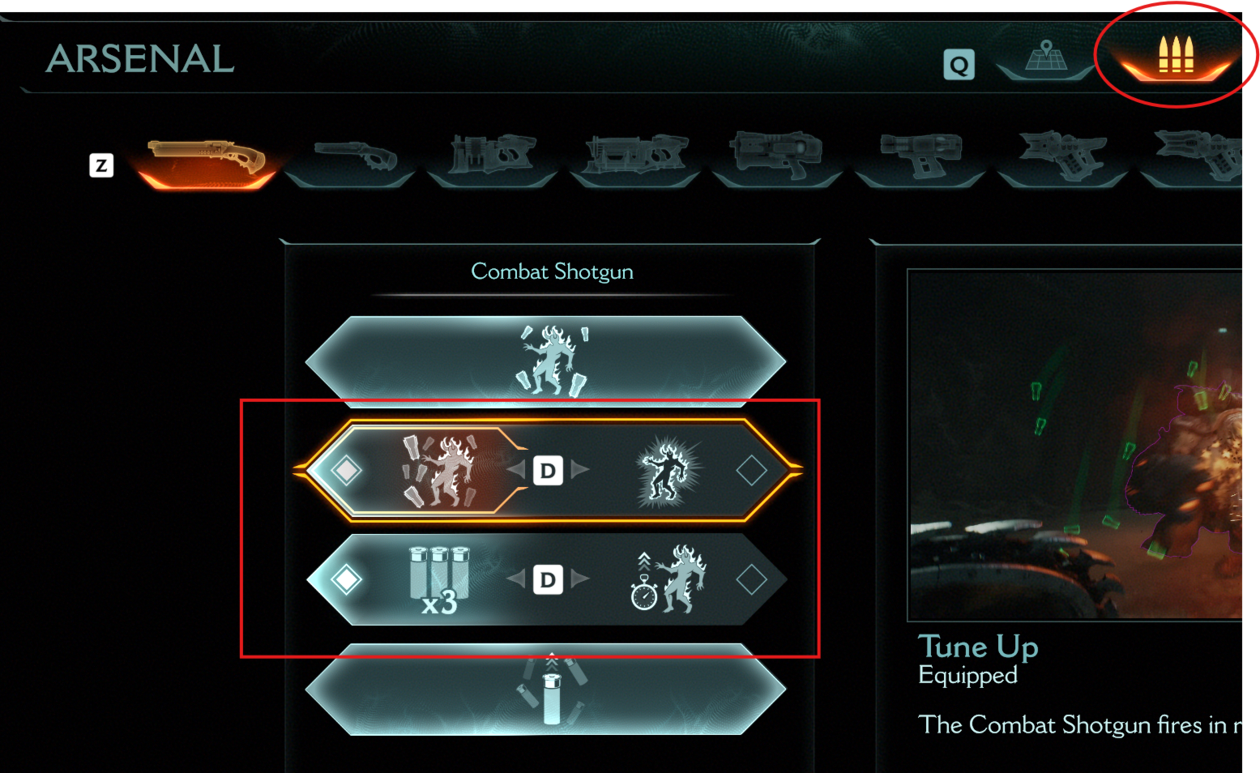Viewport: 1260px width, 773px height.
Task: Toggle the diamond beside the shells-around-demon upgrade
Action: click(x=346, y=470)
